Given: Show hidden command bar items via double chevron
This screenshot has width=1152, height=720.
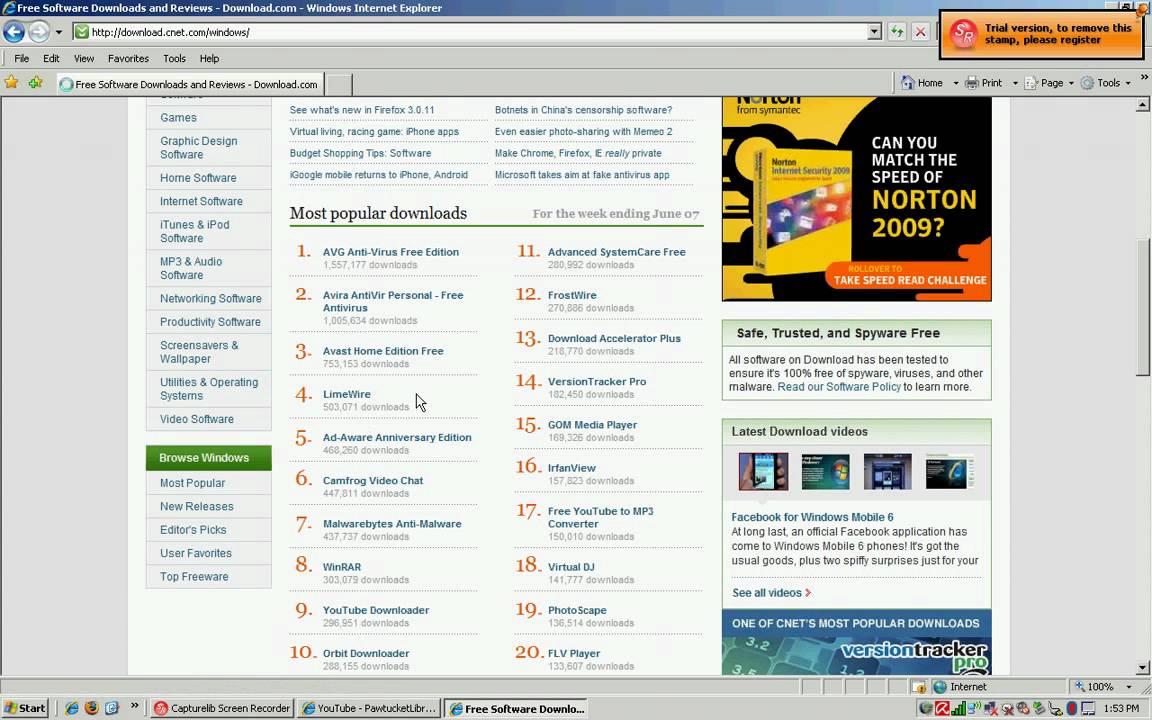Looking at the screenshot, I should coord(1143,78).
